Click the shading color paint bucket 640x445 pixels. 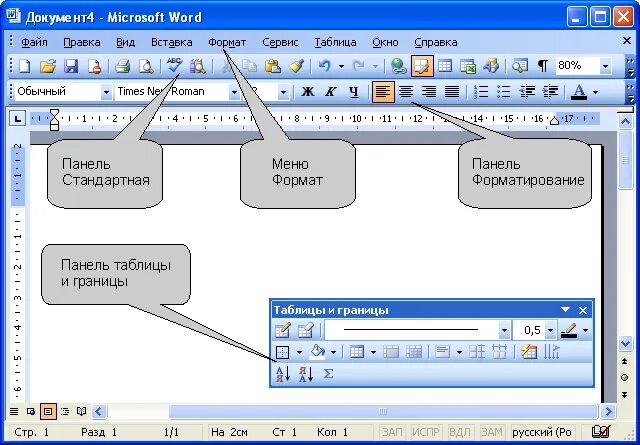coord(318,352)
